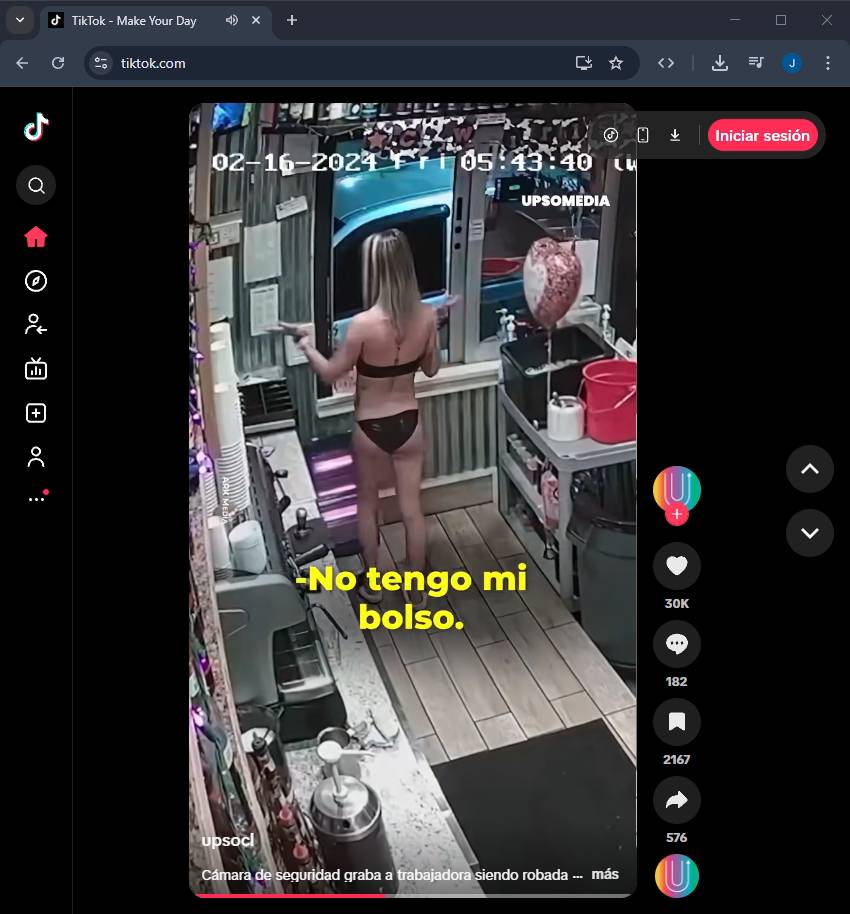Bookmark the video to favorites
The height and width of the screenshot is (914, 850).
coord(677,722)
